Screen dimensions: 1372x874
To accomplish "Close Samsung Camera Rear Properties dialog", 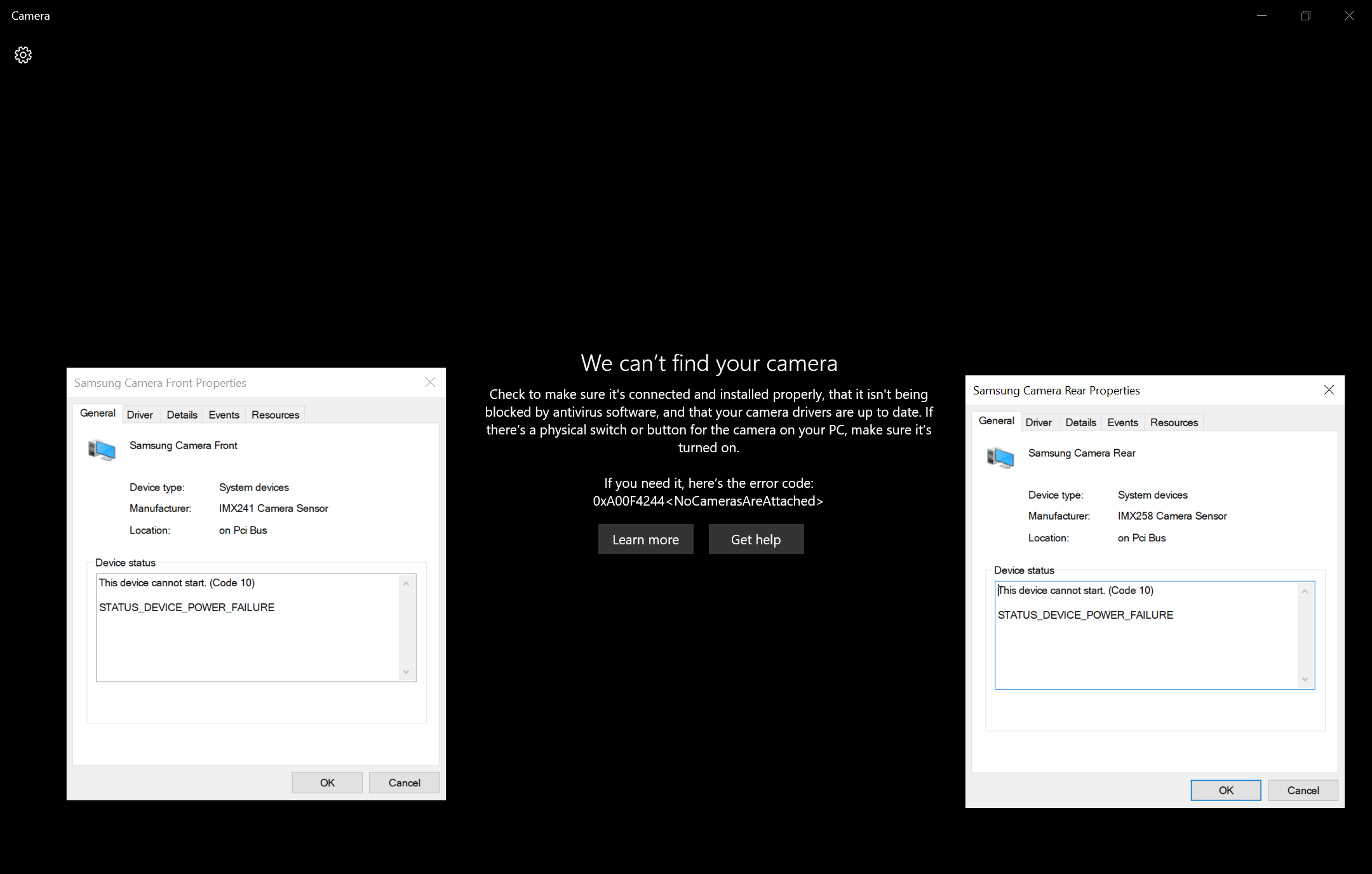I will click(x=1329, y=390).
